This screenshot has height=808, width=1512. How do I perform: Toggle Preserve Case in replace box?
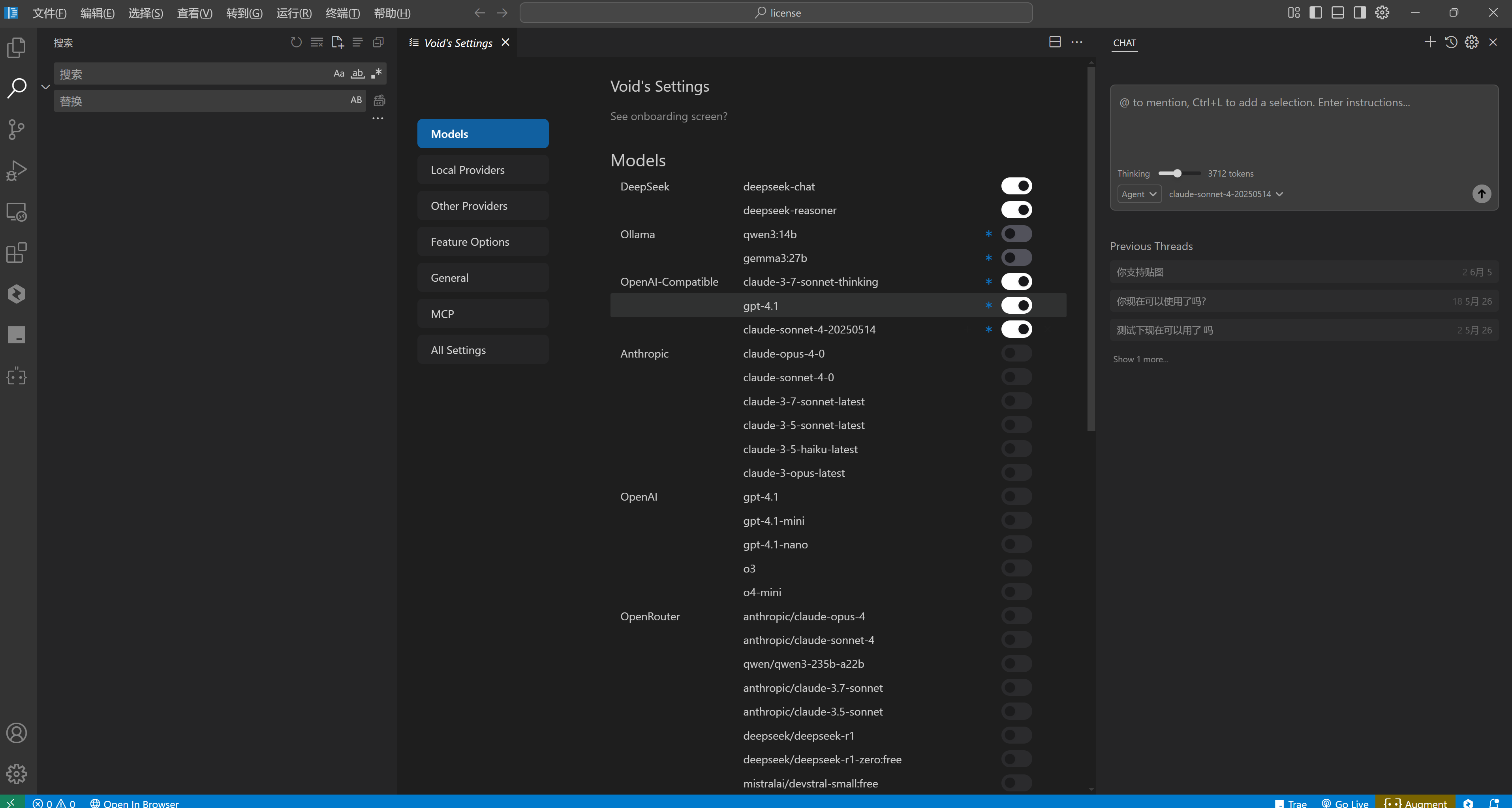pyautogui.click(x=356, y=100)
